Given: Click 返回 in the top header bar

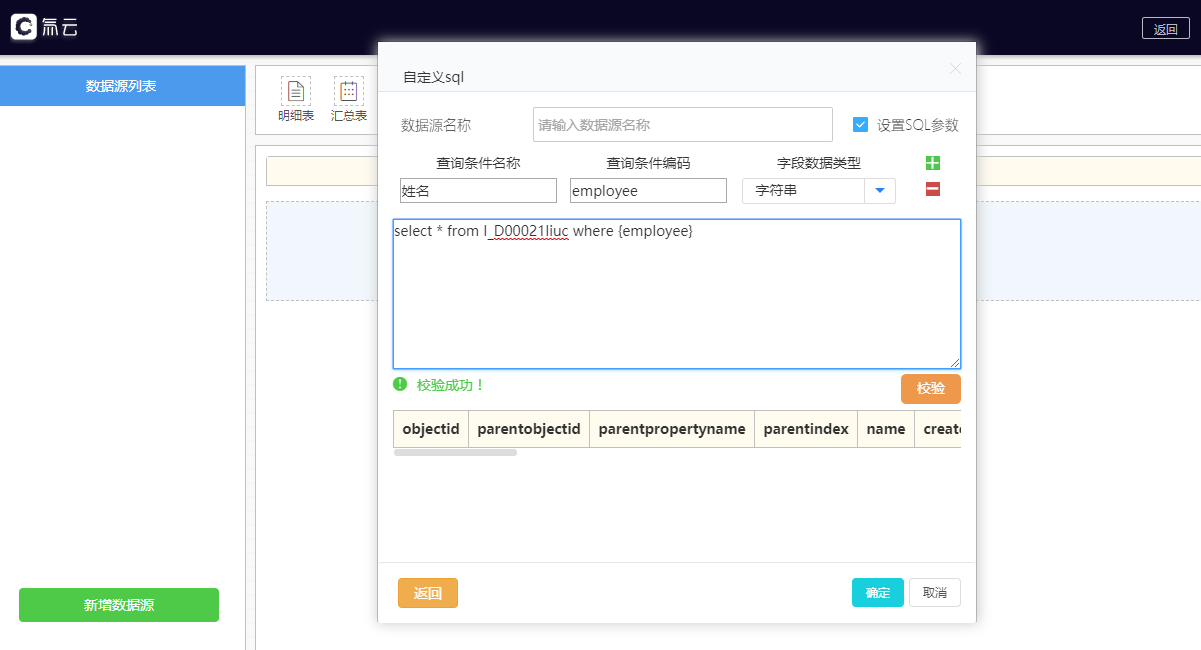Looking at the screenshot, I should 1165,29.
